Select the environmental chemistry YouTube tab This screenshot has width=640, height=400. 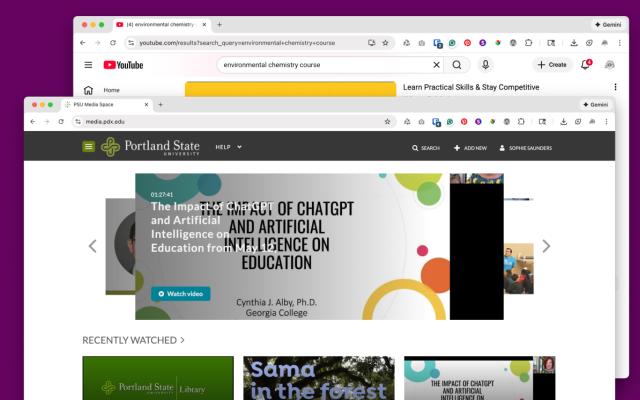161,25
